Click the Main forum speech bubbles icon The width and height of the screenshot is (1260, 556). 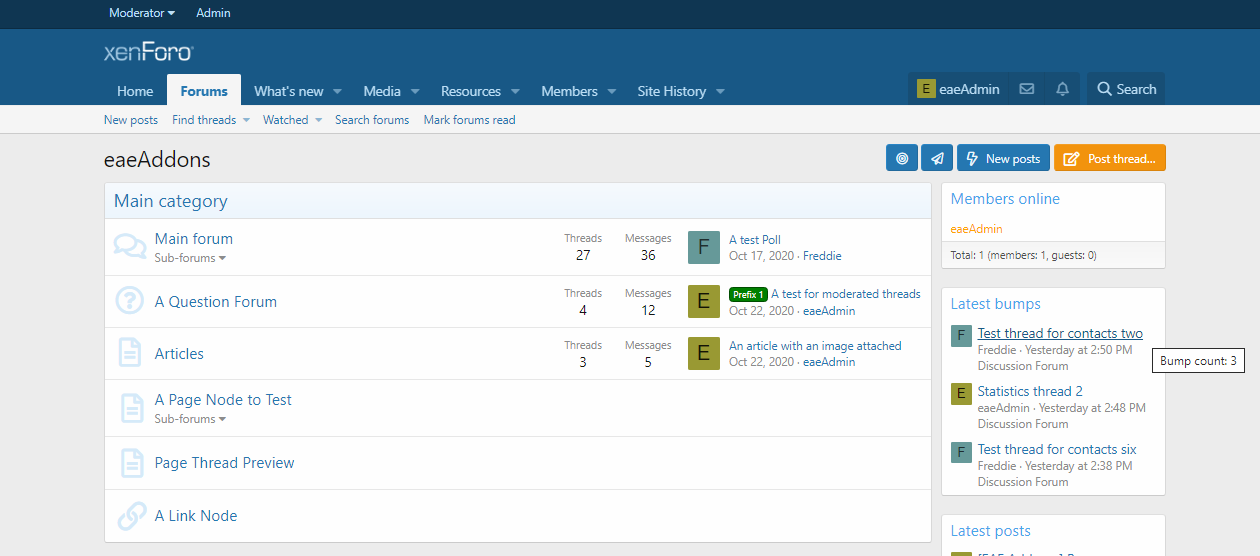pos(130,247)
